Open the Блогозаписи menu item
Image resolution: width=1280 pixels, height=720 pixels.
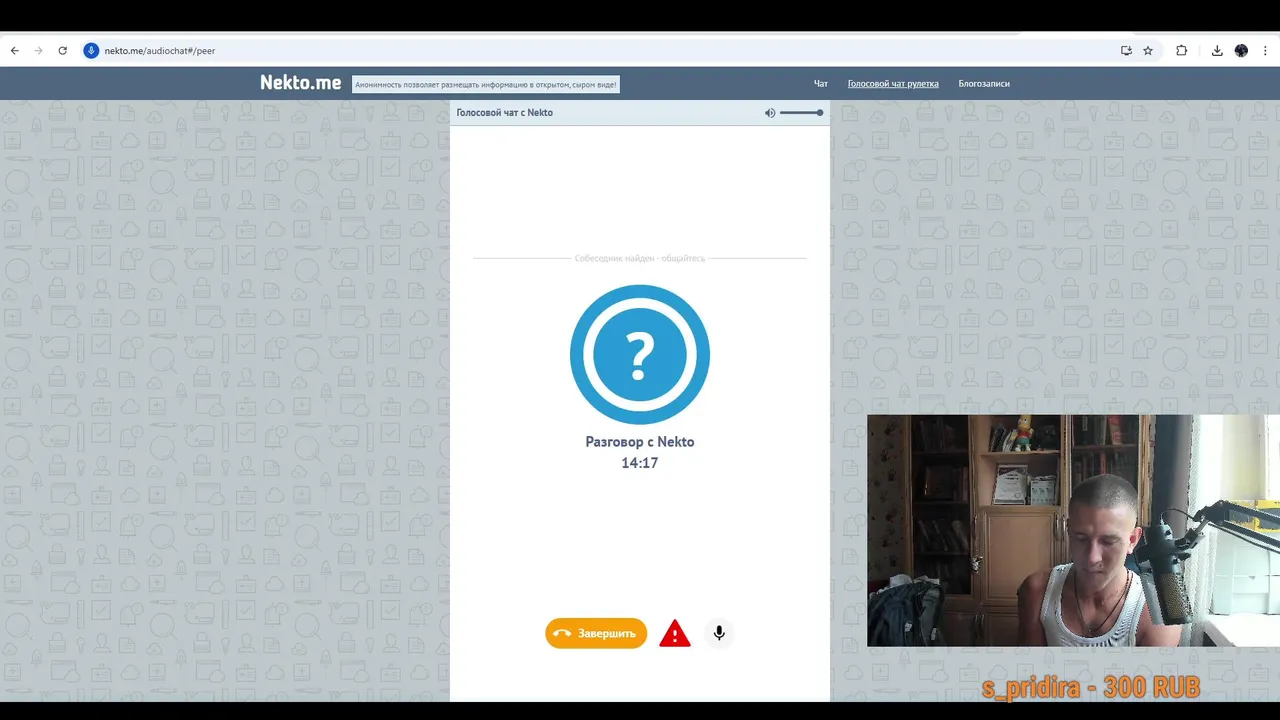pos(984,84)
